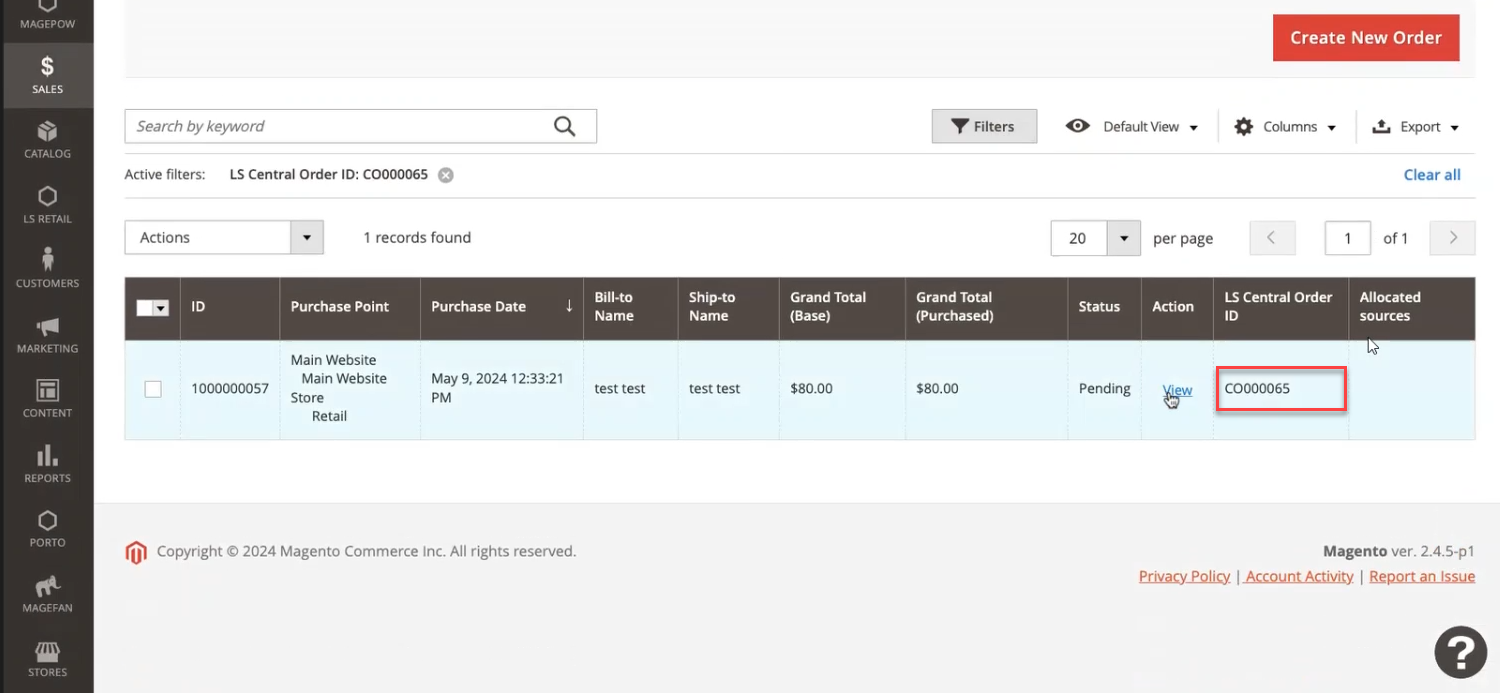
Task: Open the LS Retail sidebar icon
Action: (47, 204)
